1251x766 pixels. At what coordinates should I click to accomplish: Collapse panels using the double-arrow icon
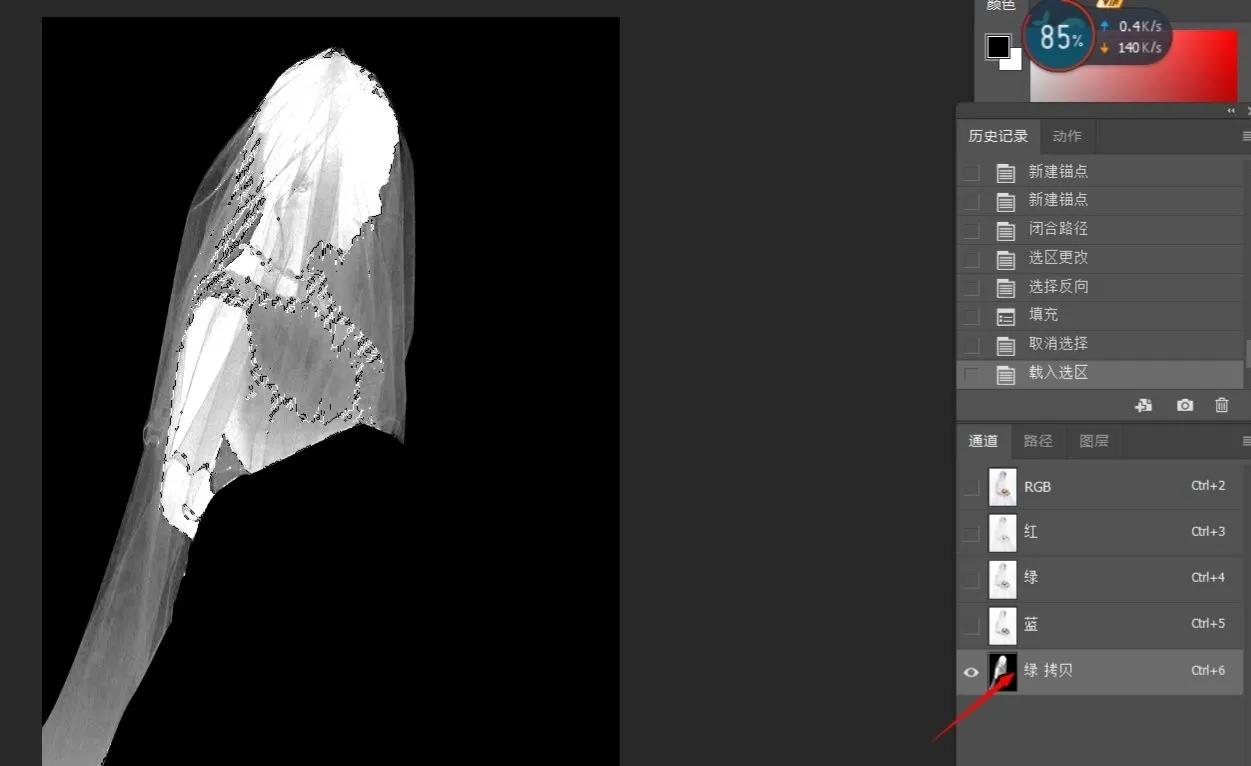[1231, 111]
